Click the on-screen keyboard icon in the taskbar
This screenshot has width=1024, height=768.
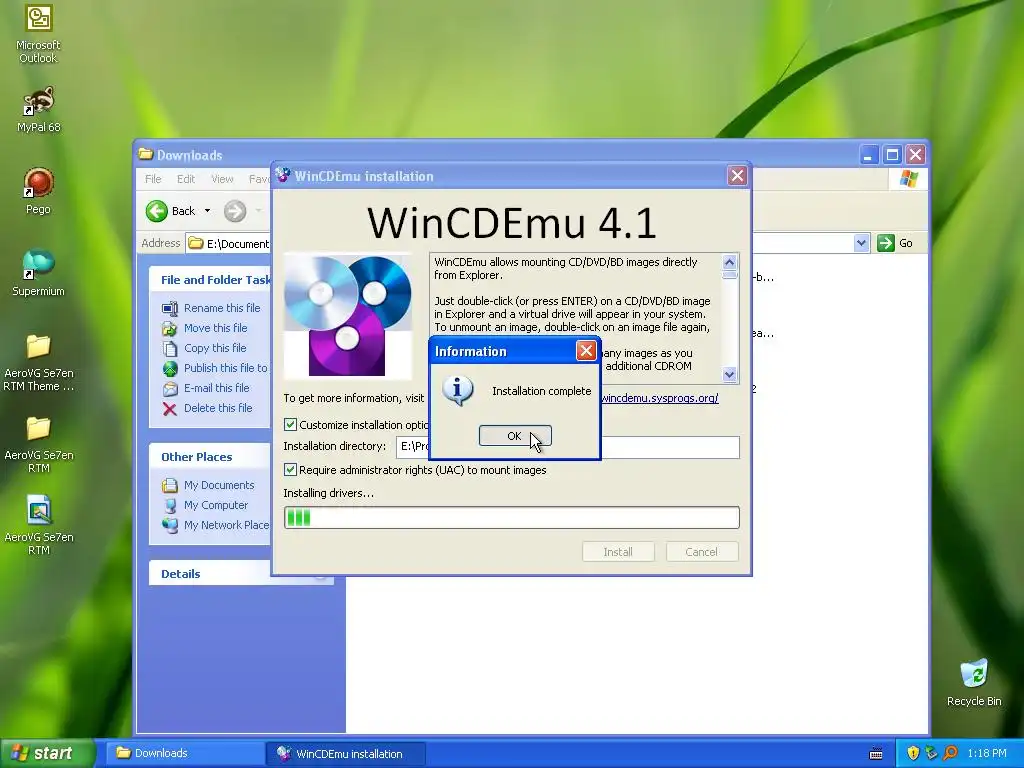pos(876,754)
